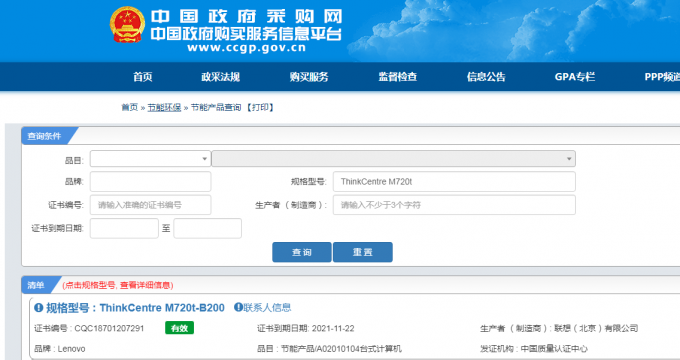Image resolution: width=680 pixels, height=360 pixels.
Task: Open the 品目 category dropdown
Action: (150, 159)
